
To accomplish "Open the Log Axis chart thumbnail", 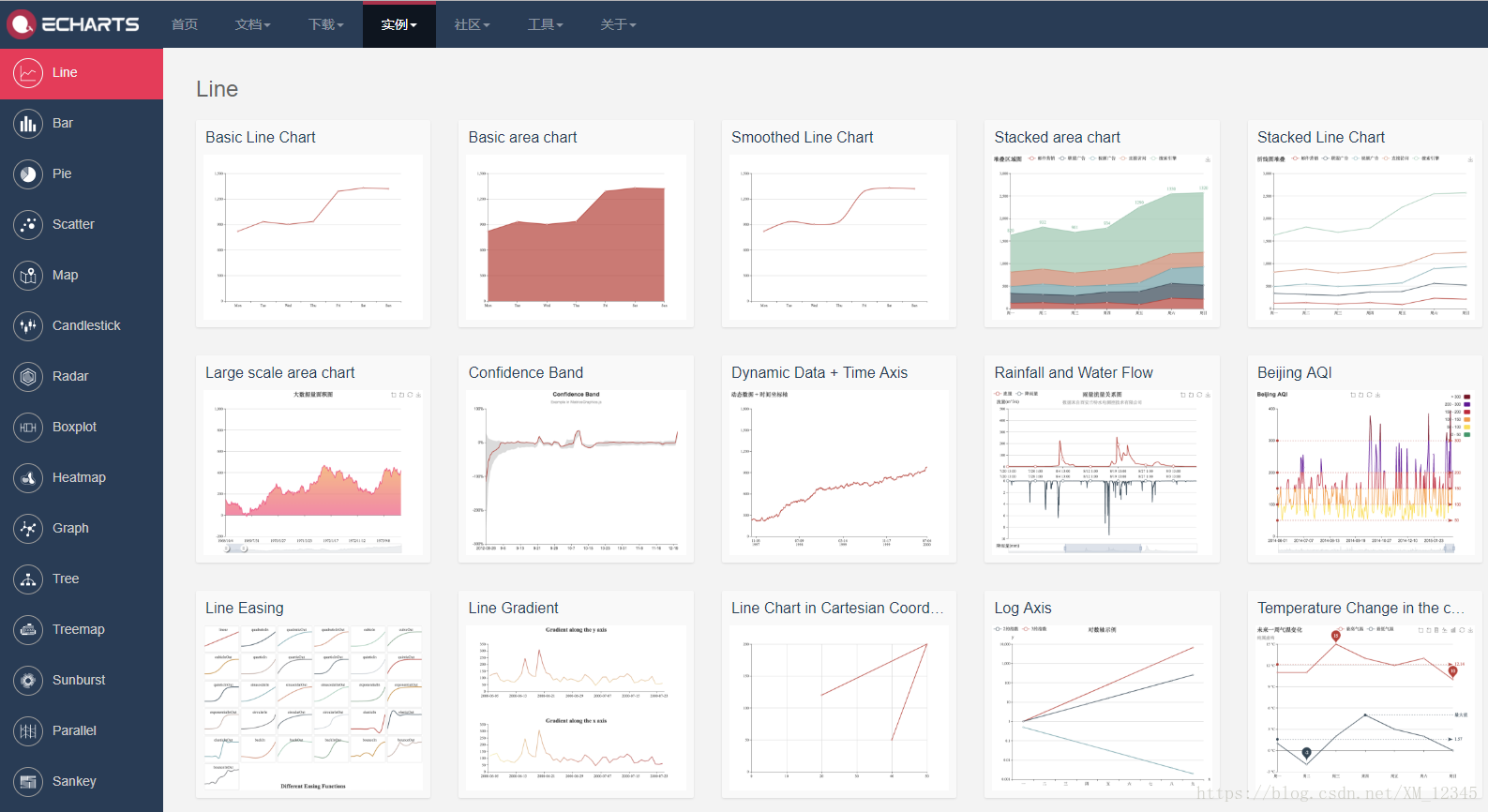I will click(1102, 708).
